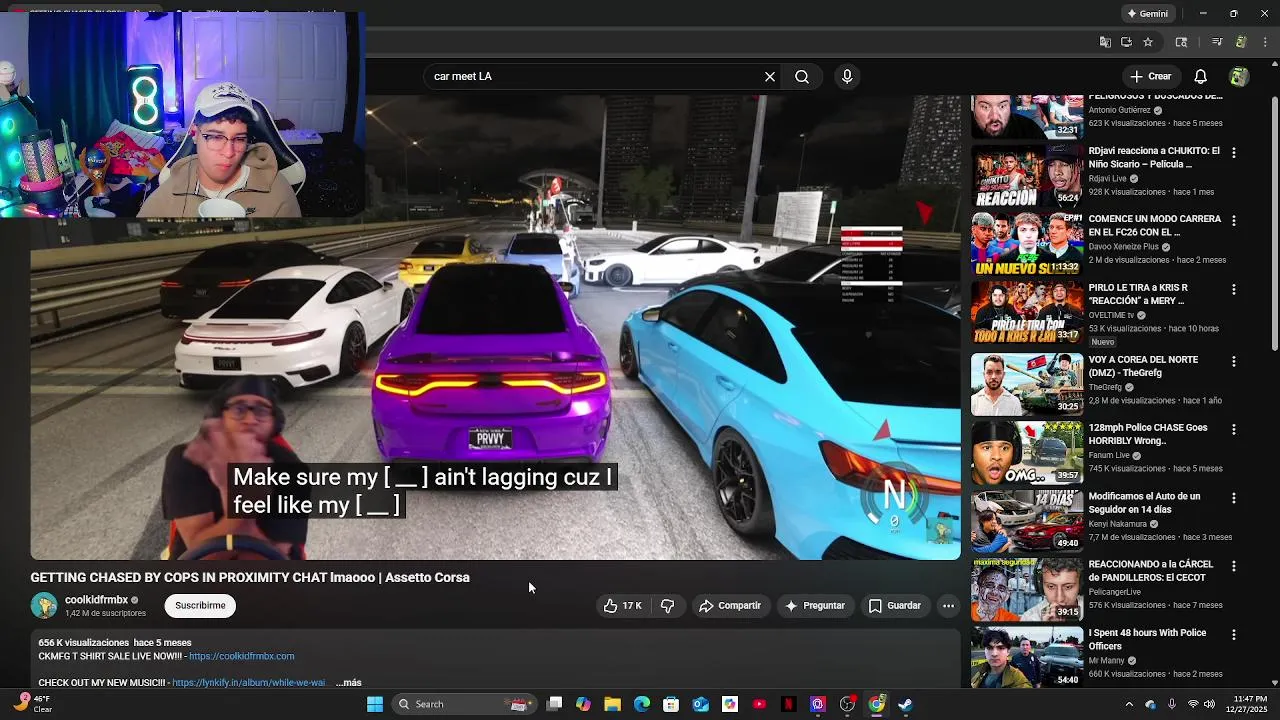The image size is (1280, 720).
Task: Click the search magnifier button
Action: [x=802, y=76]
